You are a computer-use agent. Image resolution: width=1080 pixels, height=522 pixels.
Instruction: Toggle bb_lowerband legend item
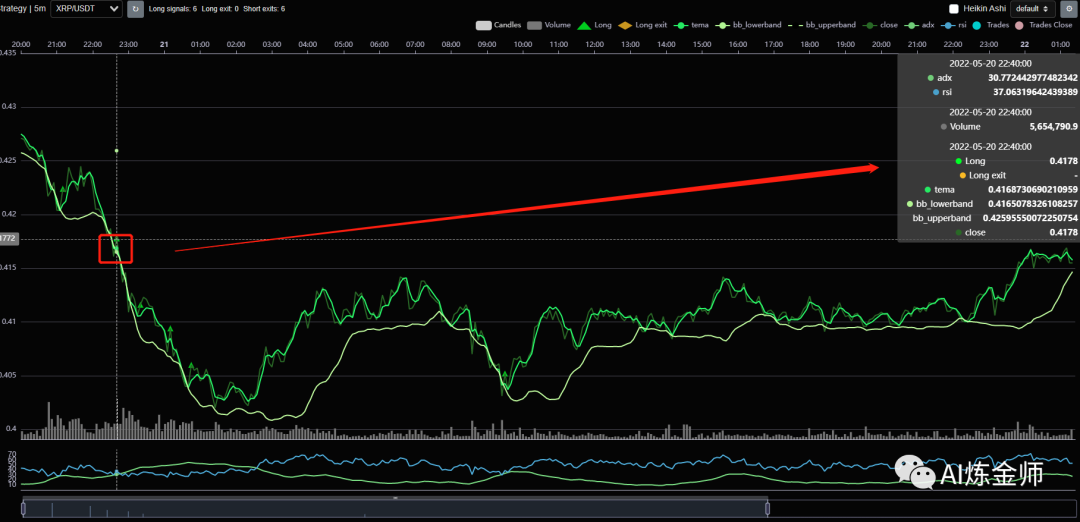pos(747,25)
